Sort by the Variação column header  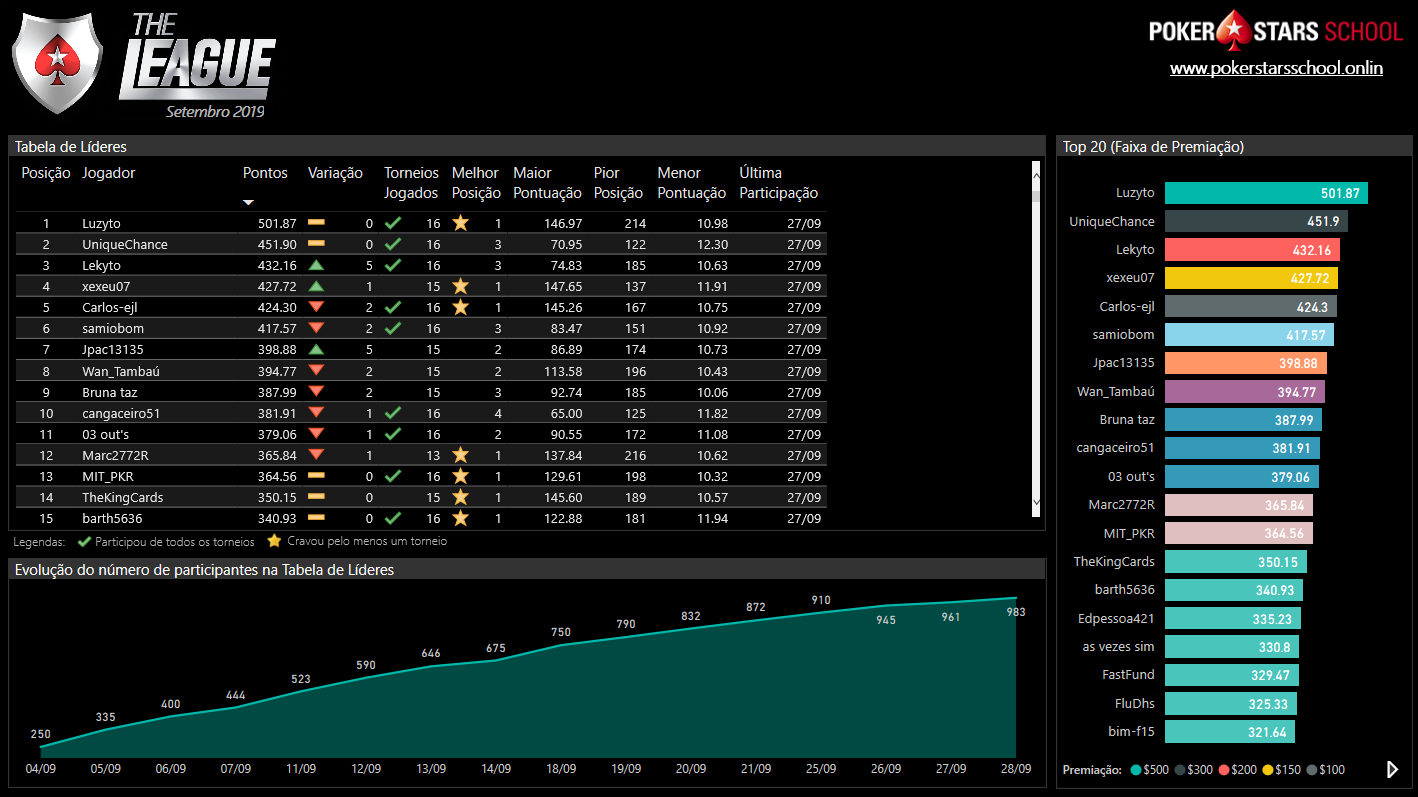click(x=335, y=173)
